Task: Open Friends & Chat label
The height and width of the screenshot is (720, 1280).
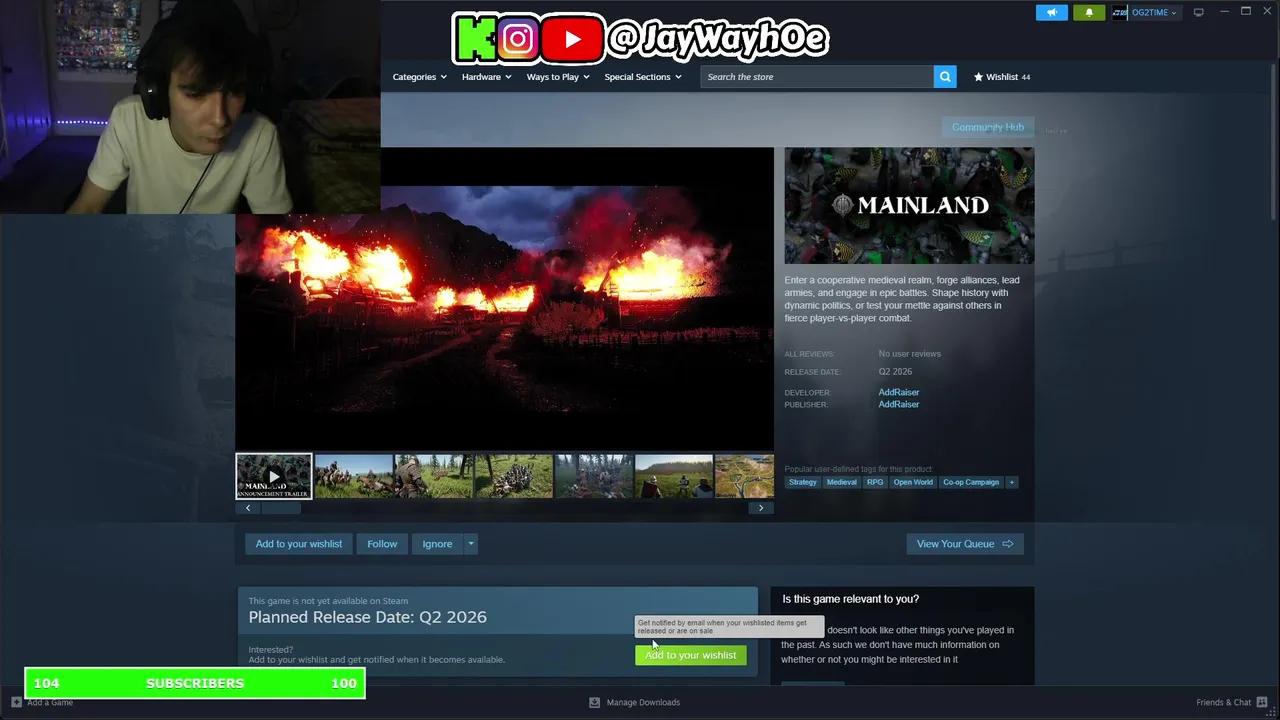Action: [1224, 702]
